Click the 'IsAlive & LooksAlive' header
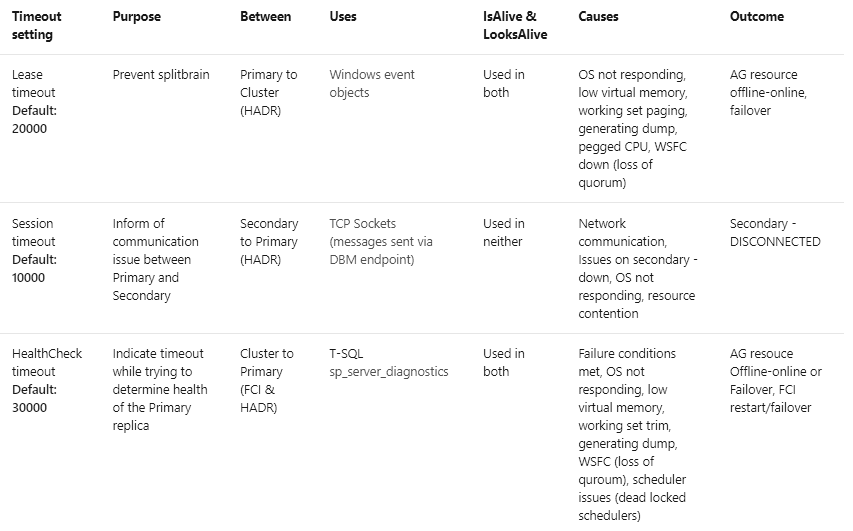The width and height of the screenshot is (853, 531). tap(515, 25)
